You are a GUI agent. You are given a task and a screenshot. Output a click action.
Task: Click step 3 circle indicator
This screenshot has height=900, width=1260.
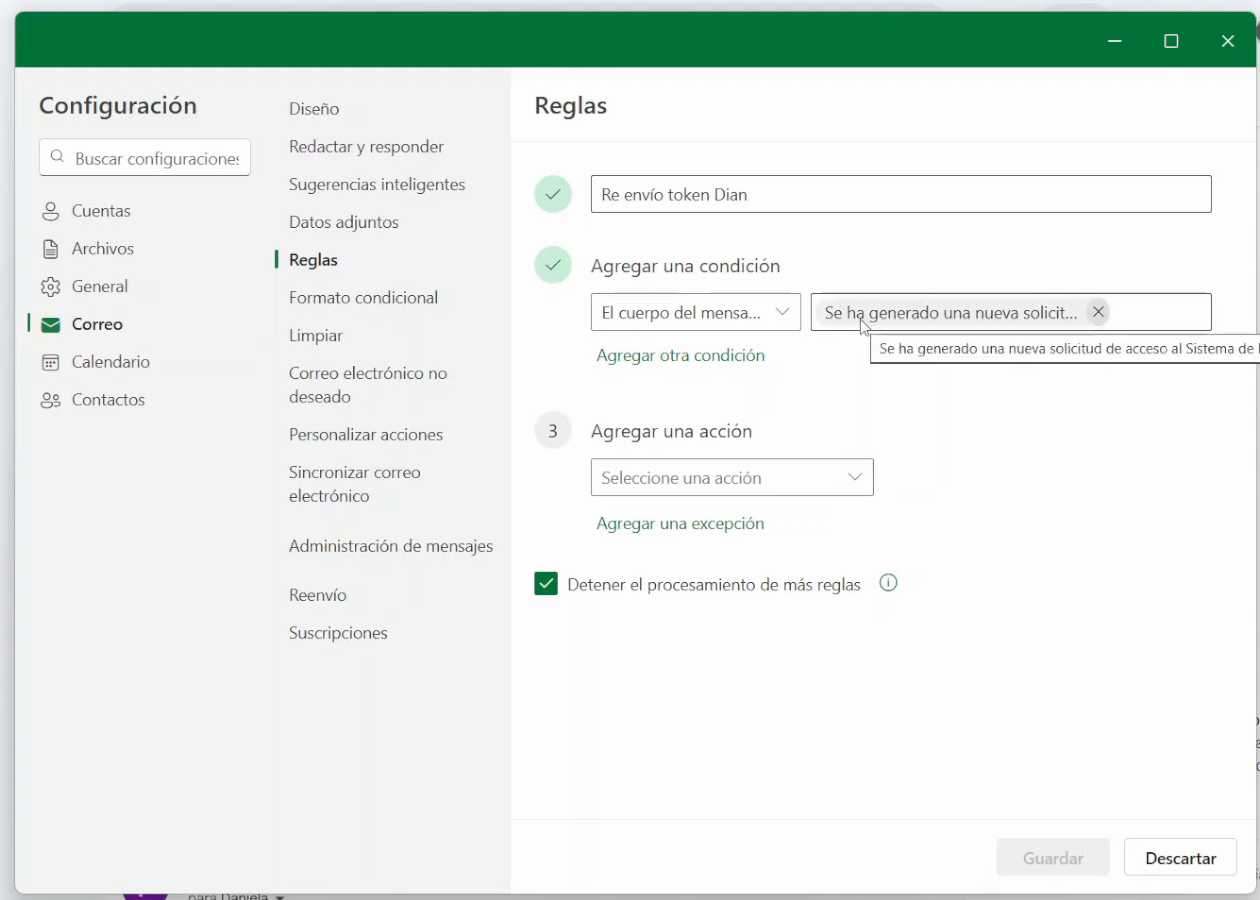[553, 431]
